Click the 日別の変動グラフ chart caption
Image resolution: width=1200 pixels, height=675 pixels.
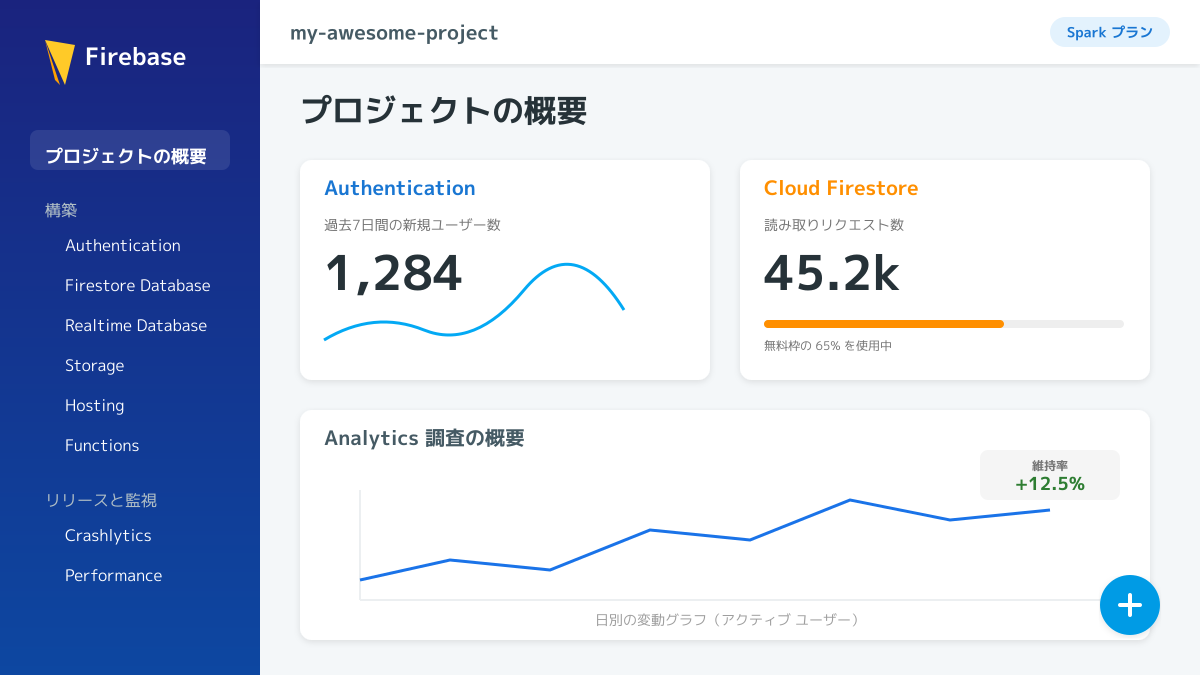(x=727, y=620)
